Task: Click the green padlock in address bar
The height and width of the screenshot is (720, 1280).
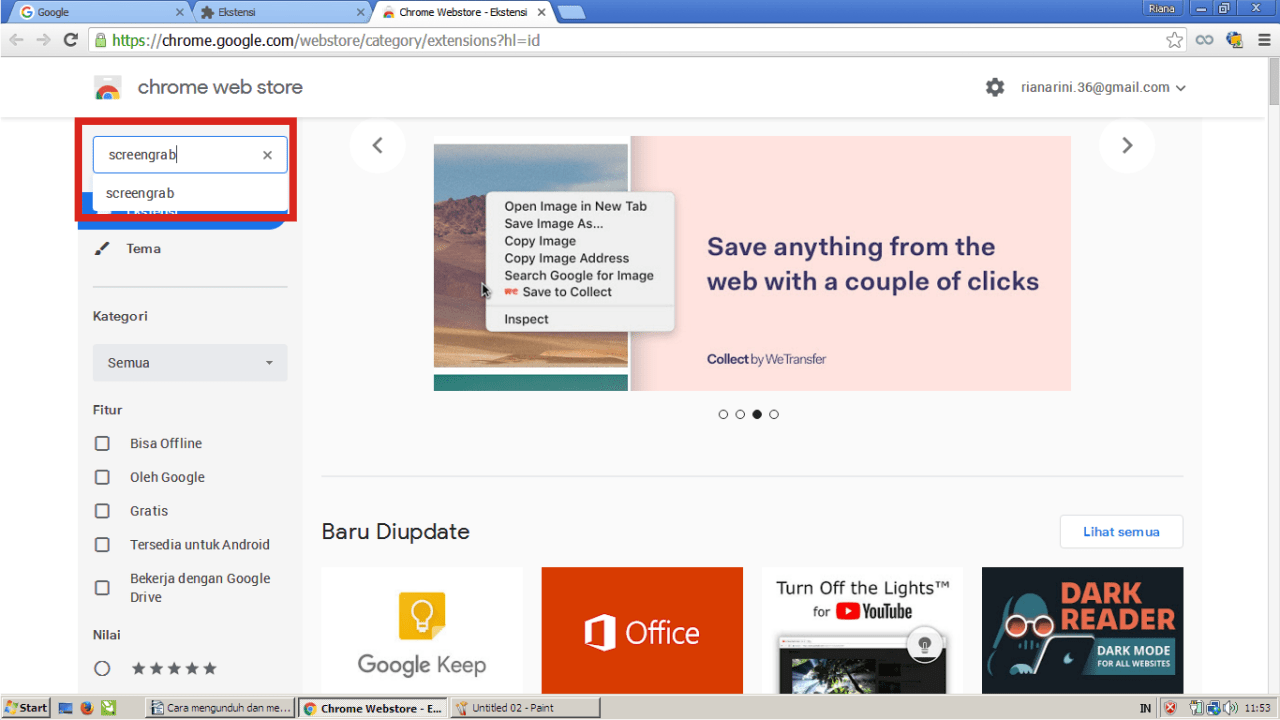Action: pyautogui.click(x=100, y=40)
